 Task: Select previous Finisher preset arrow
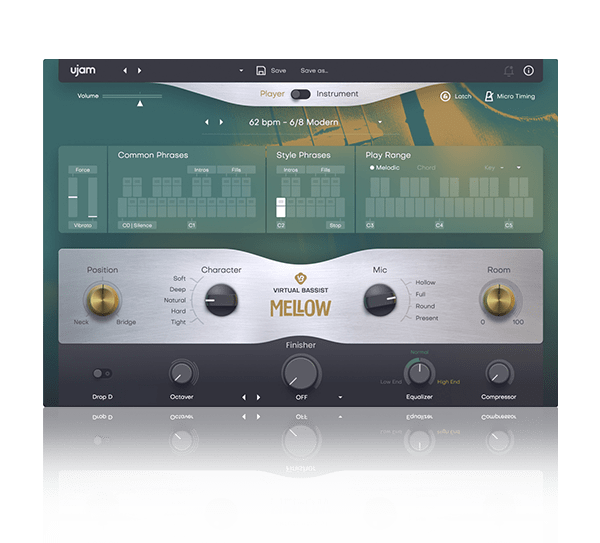tap(244, 397)
